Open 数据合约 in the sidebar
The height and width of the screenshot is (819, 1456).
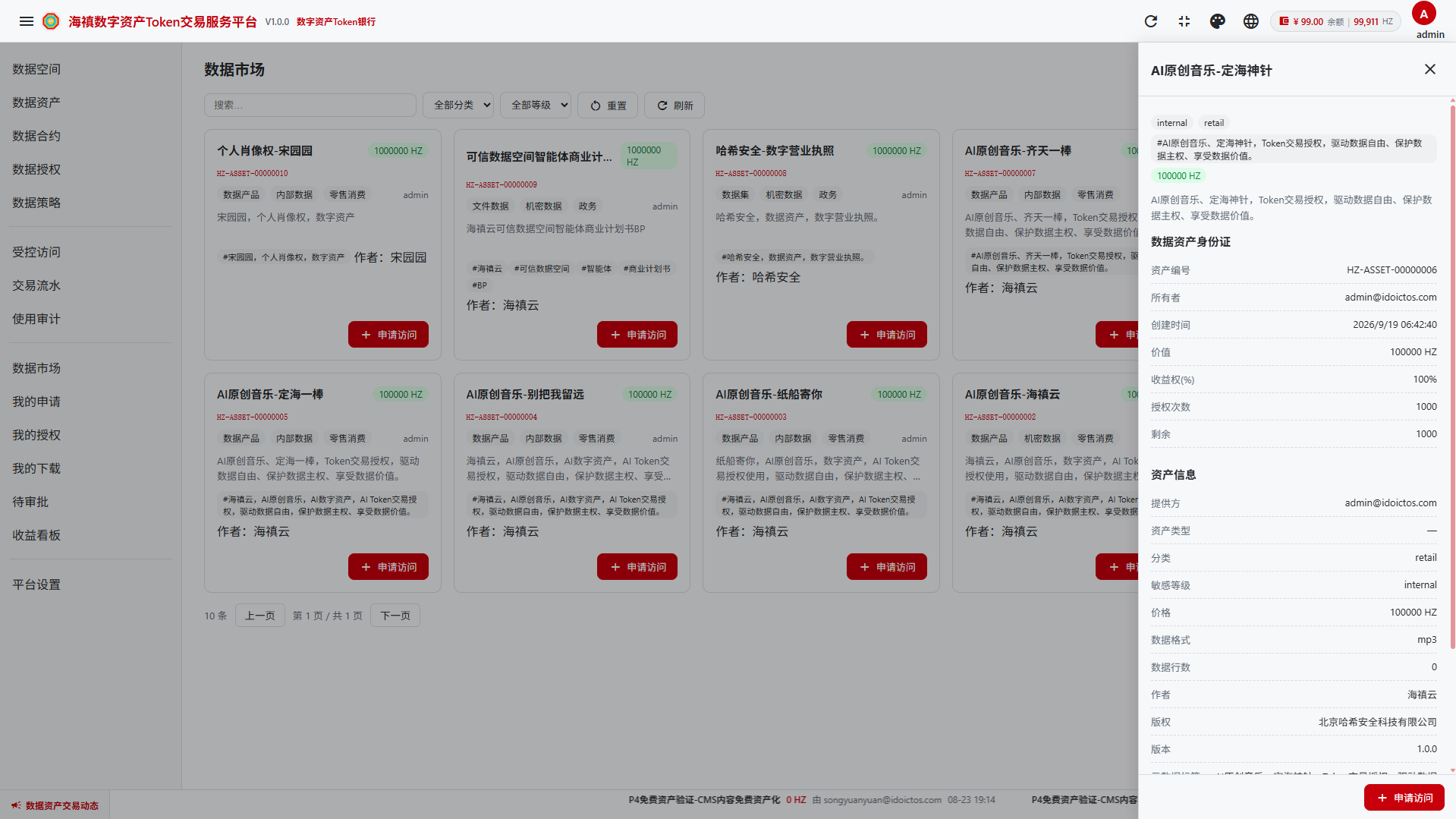pos(36,136)
